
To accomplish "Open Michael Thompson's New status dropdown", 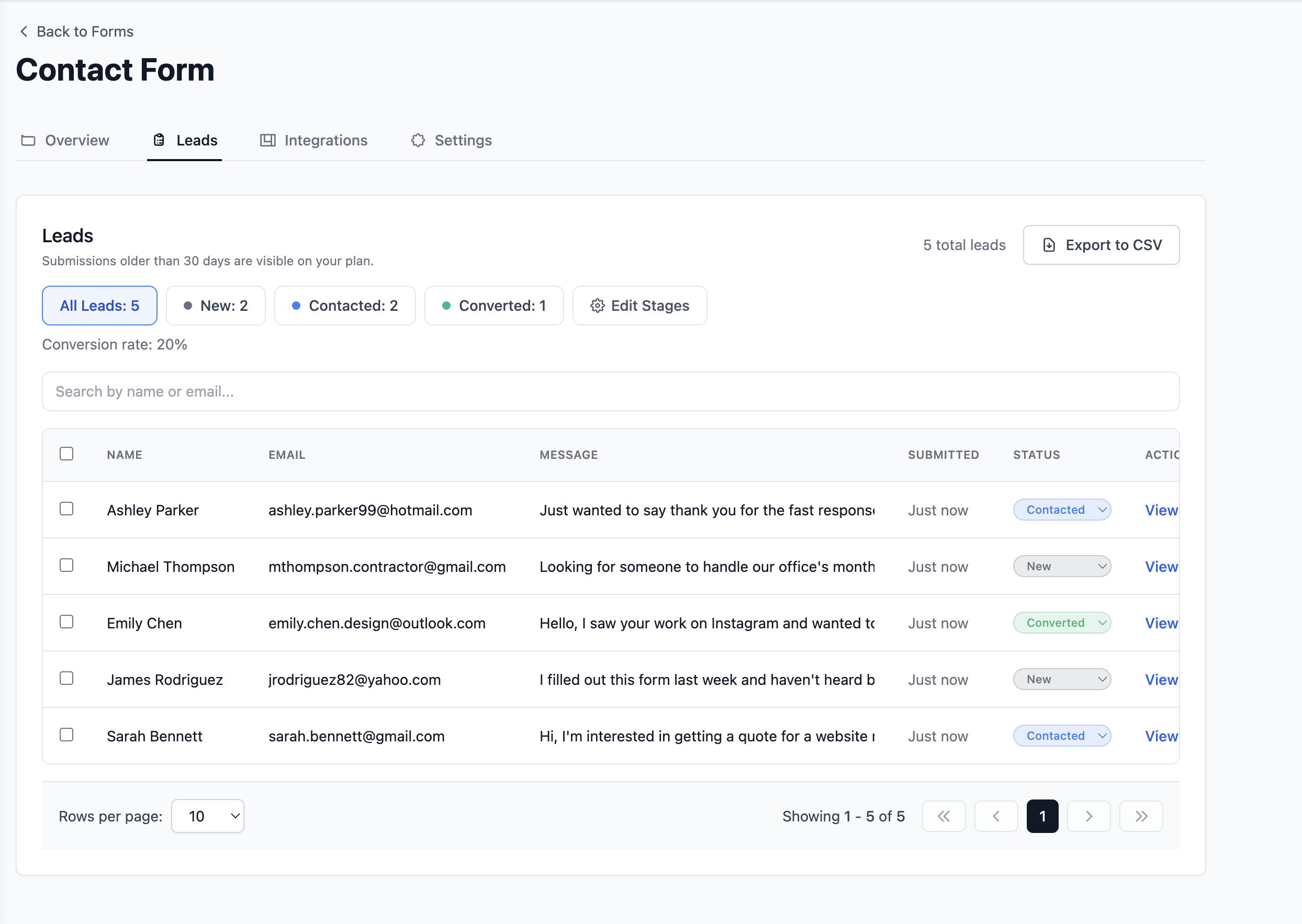I will point(1062,567).
